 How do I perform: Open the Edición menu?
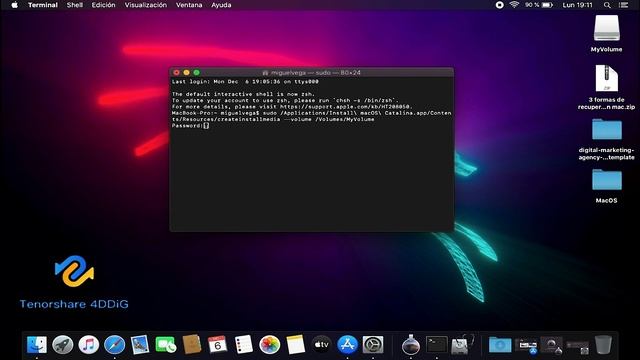click(x=103, y=5)
